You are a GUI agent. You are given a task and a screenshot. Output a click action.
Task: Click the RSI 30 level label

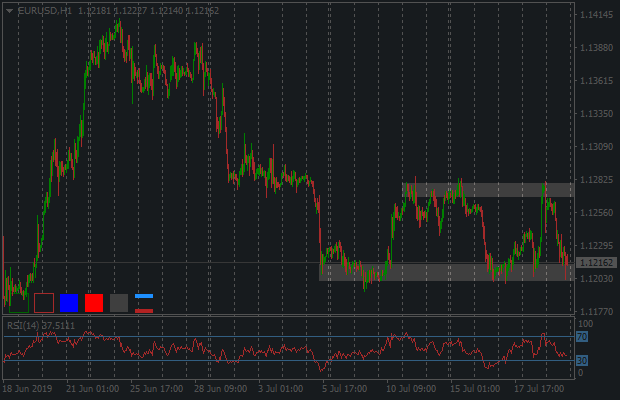click(582, 360)
